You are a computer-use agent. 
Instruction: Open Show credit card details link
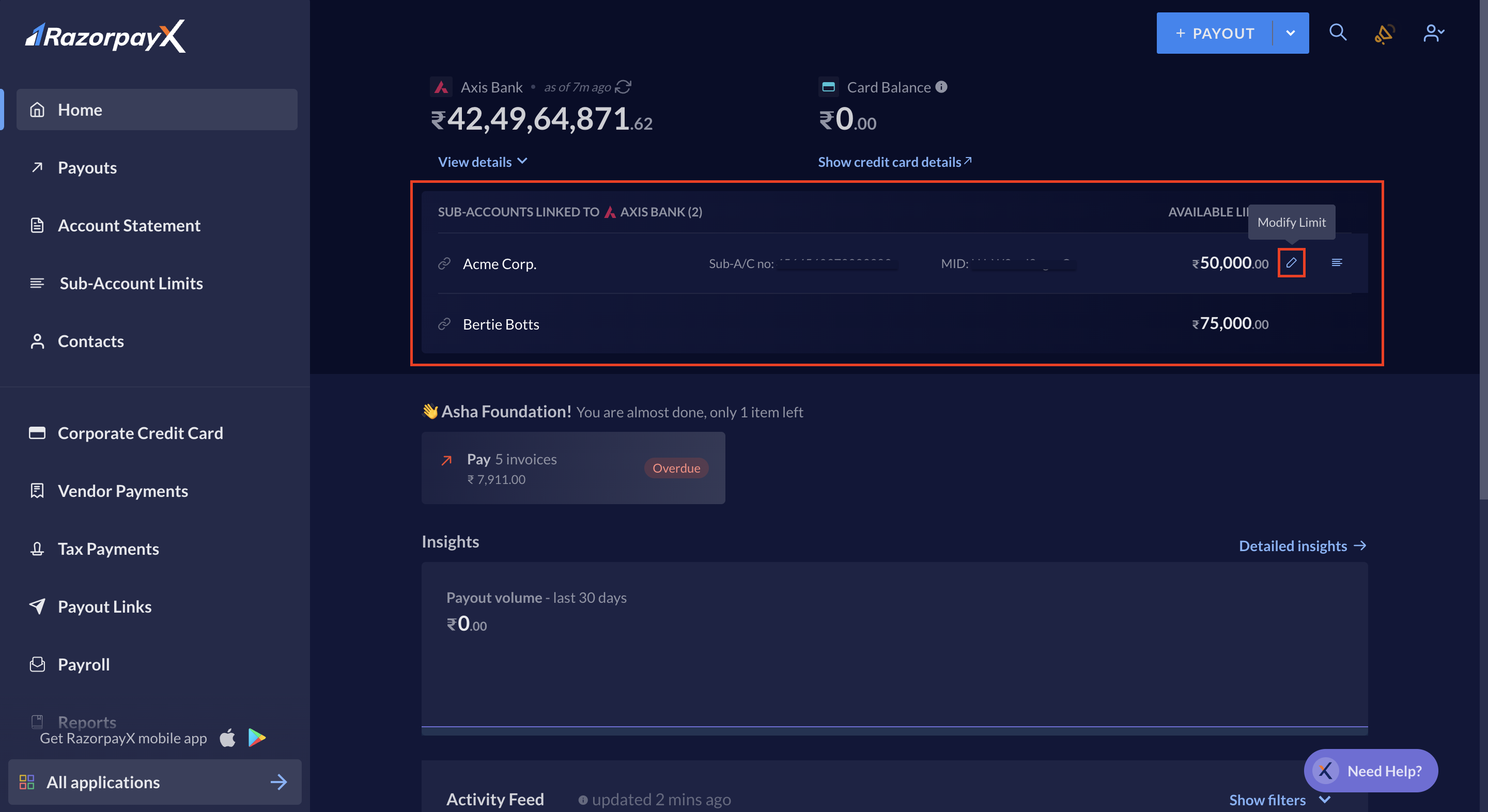[x=895, y=162]
